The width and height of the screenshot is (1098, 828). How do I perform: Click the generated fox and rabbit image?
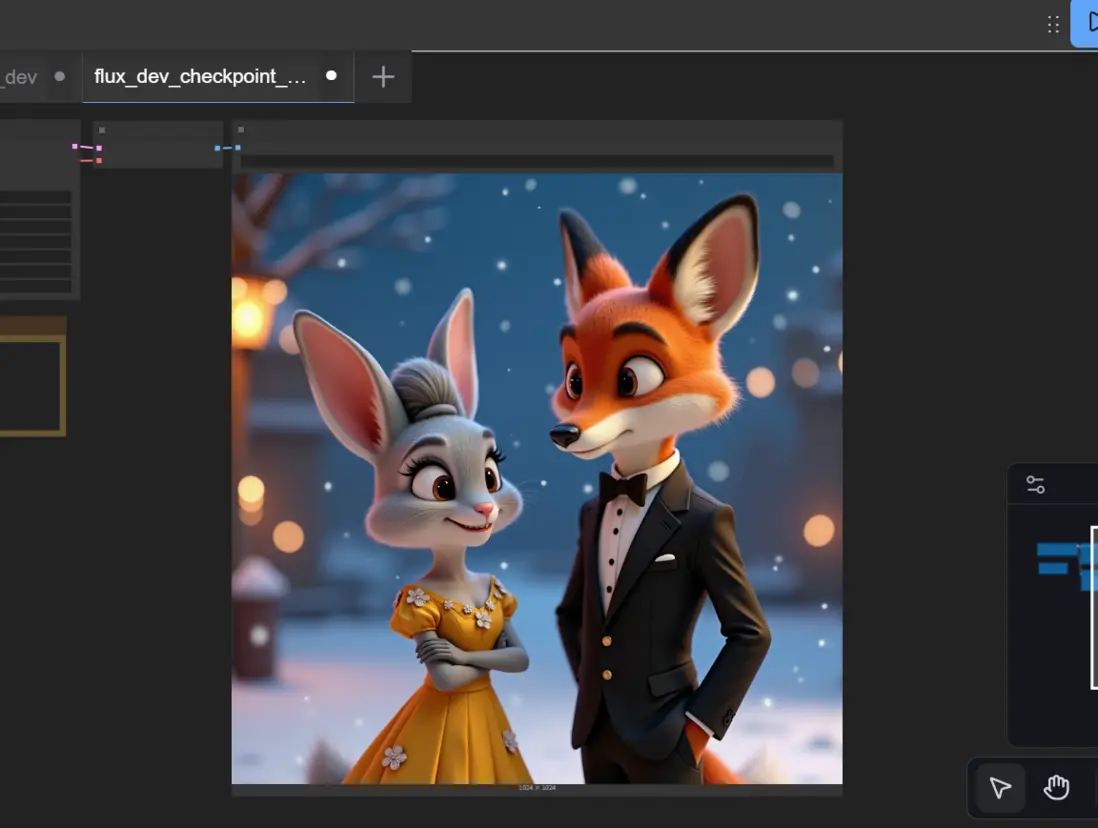click(537, 478)
